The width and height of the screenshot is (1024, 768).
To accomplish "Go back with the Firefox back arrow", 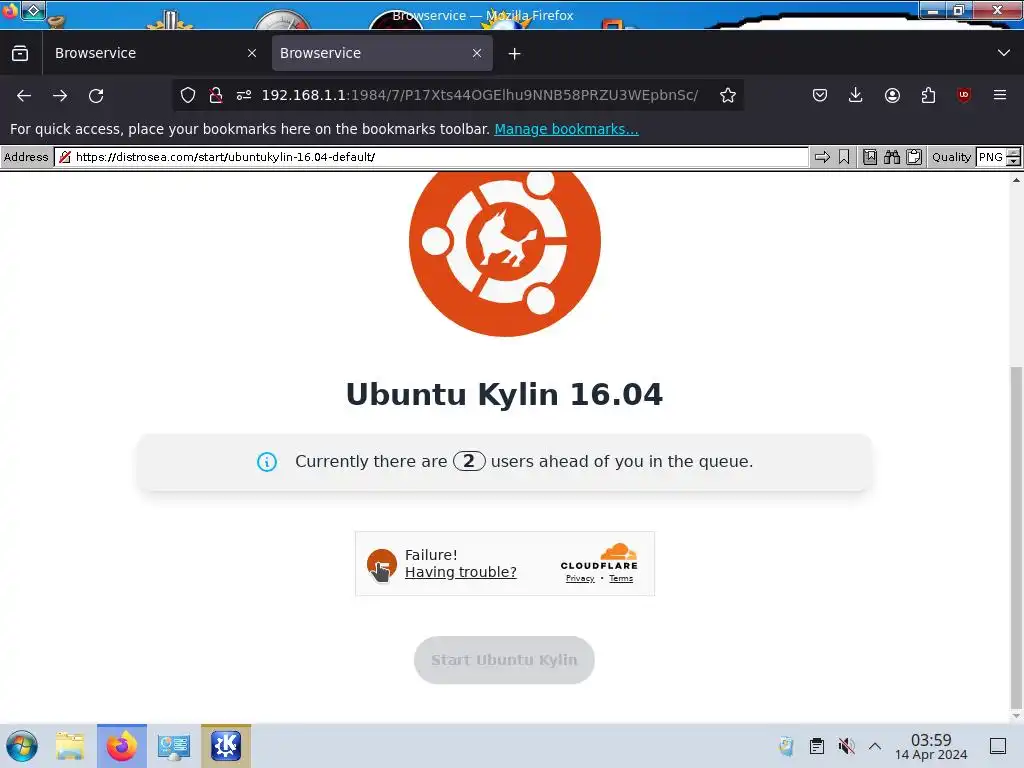I will coord(24,95).
